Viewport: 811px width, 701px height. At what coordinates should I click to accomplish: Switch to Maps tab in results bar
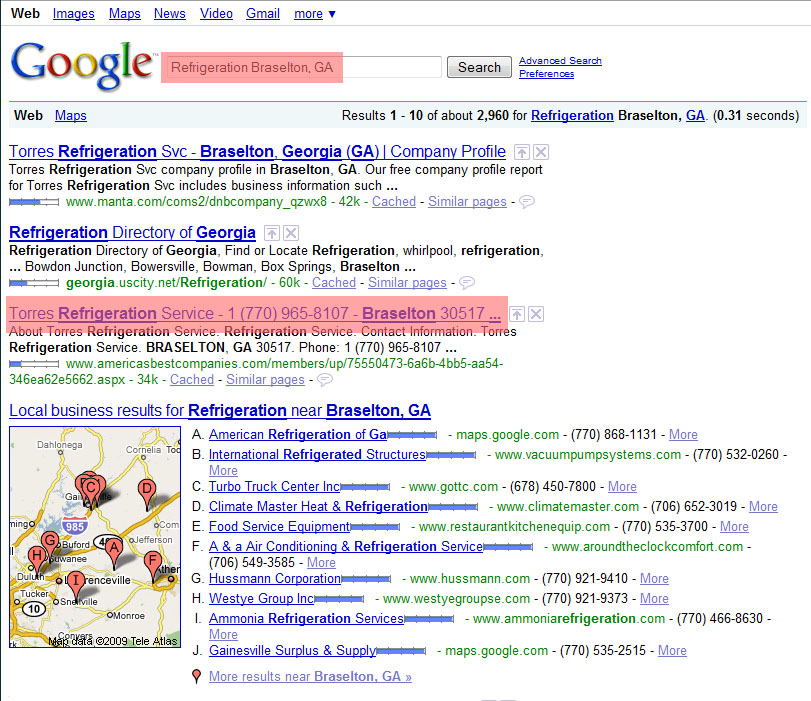(71, 115)
